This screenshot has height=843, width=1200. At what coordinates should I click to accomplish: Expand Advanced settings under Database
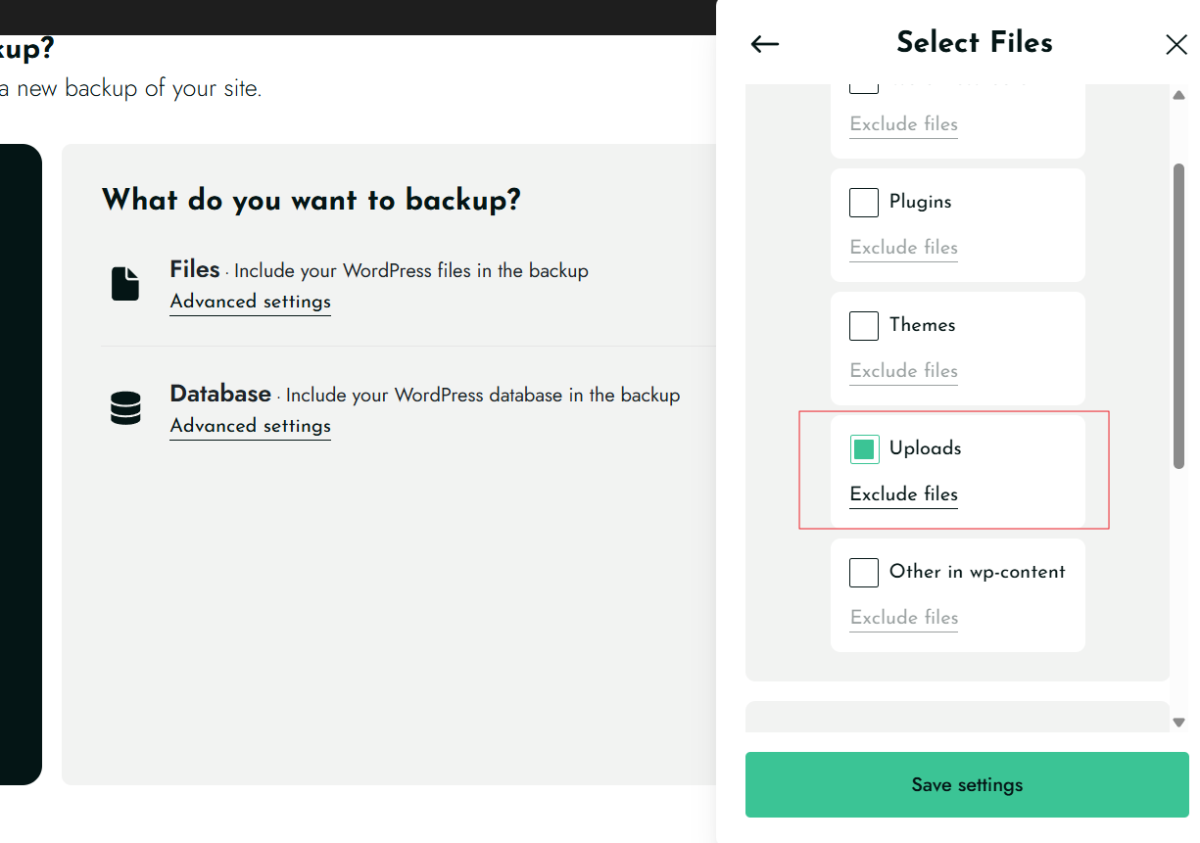(250, 425)
